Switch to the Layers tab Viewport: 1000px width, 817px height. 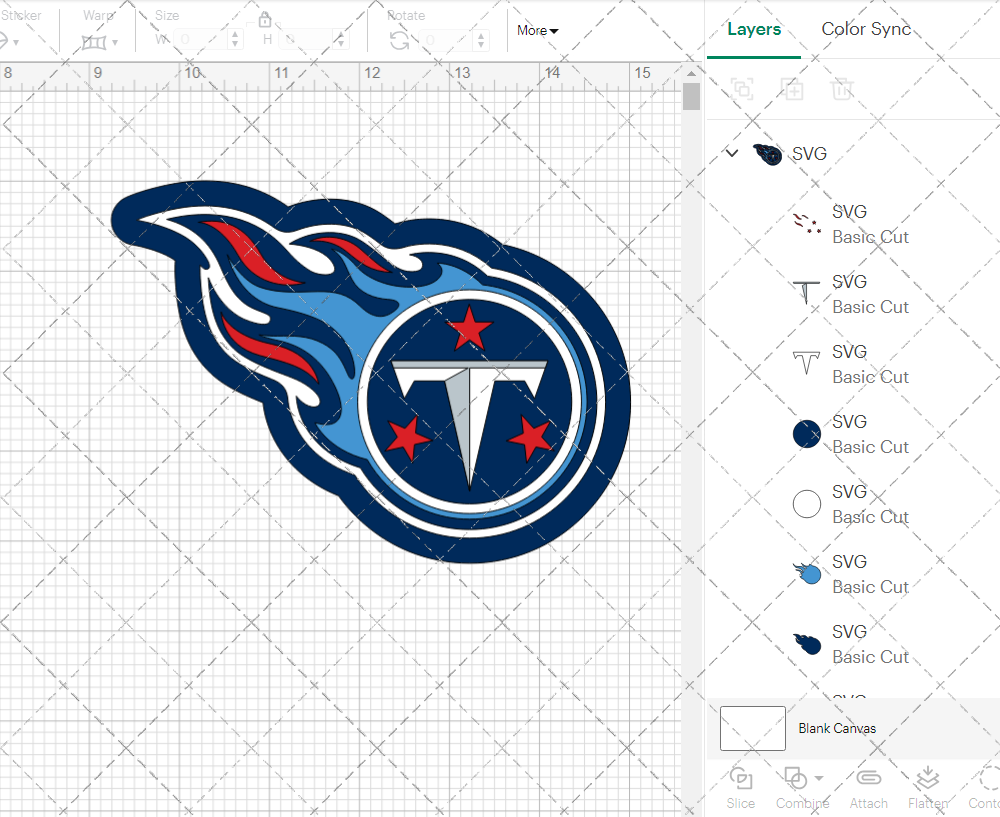tap(754, 29)
